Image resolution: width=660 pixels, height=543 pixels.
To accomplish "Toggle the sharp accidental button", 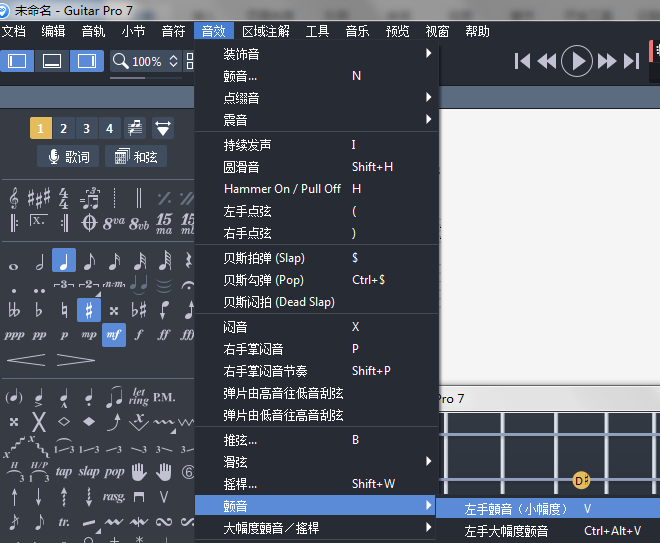I will click(89, 310).
